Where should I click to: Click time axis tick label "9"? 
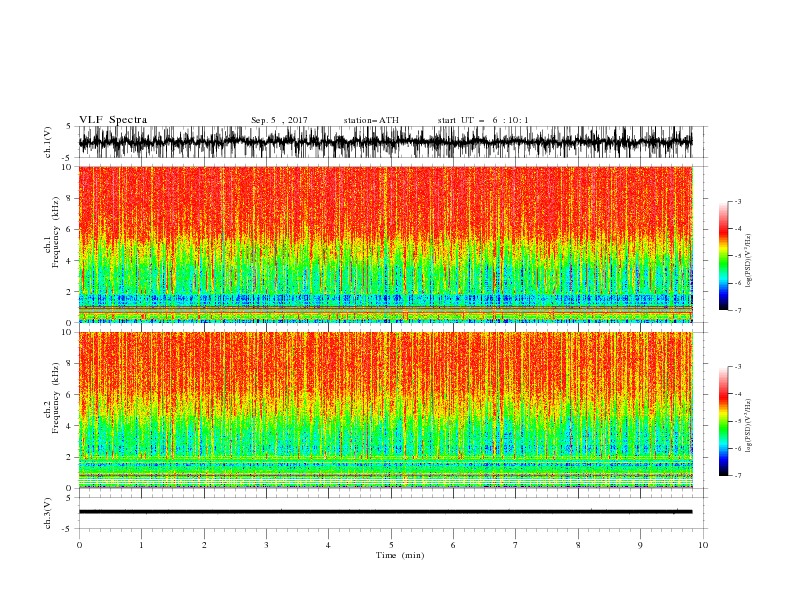640,545
